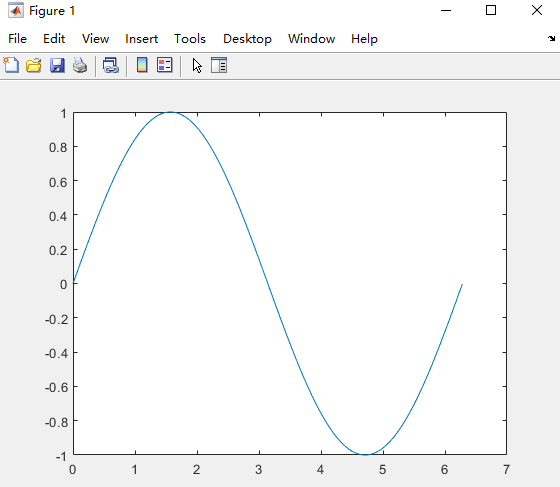Click x-axis tick label 5
This screenshot has width=560, height=487.
[x=382, y=470]
